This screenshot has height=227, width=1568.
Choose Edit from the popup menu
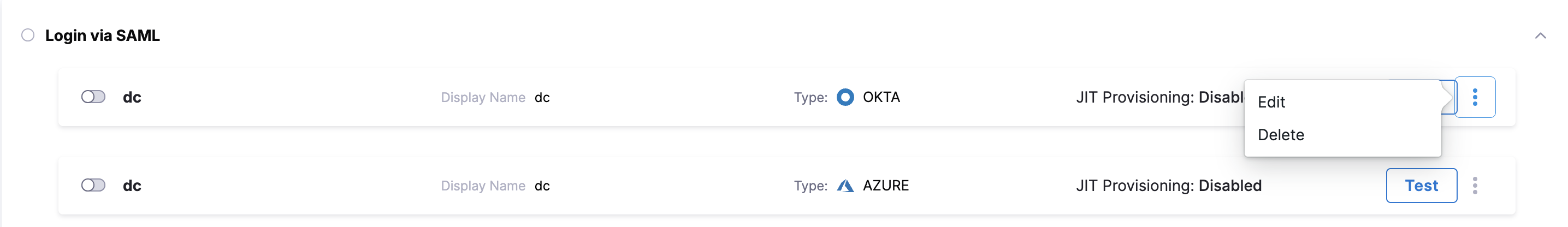pyautogui.click(x=1271, y=102)
